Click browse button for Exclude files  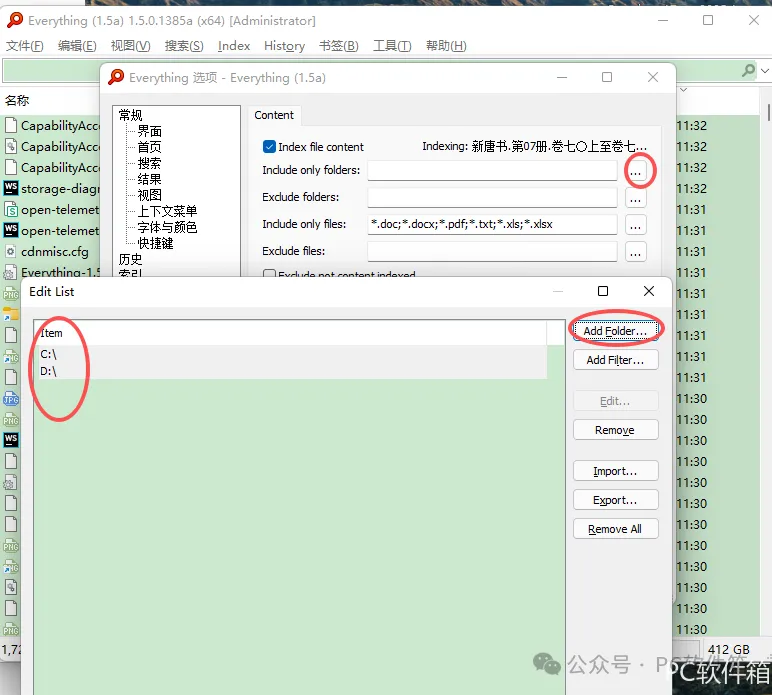636,252
